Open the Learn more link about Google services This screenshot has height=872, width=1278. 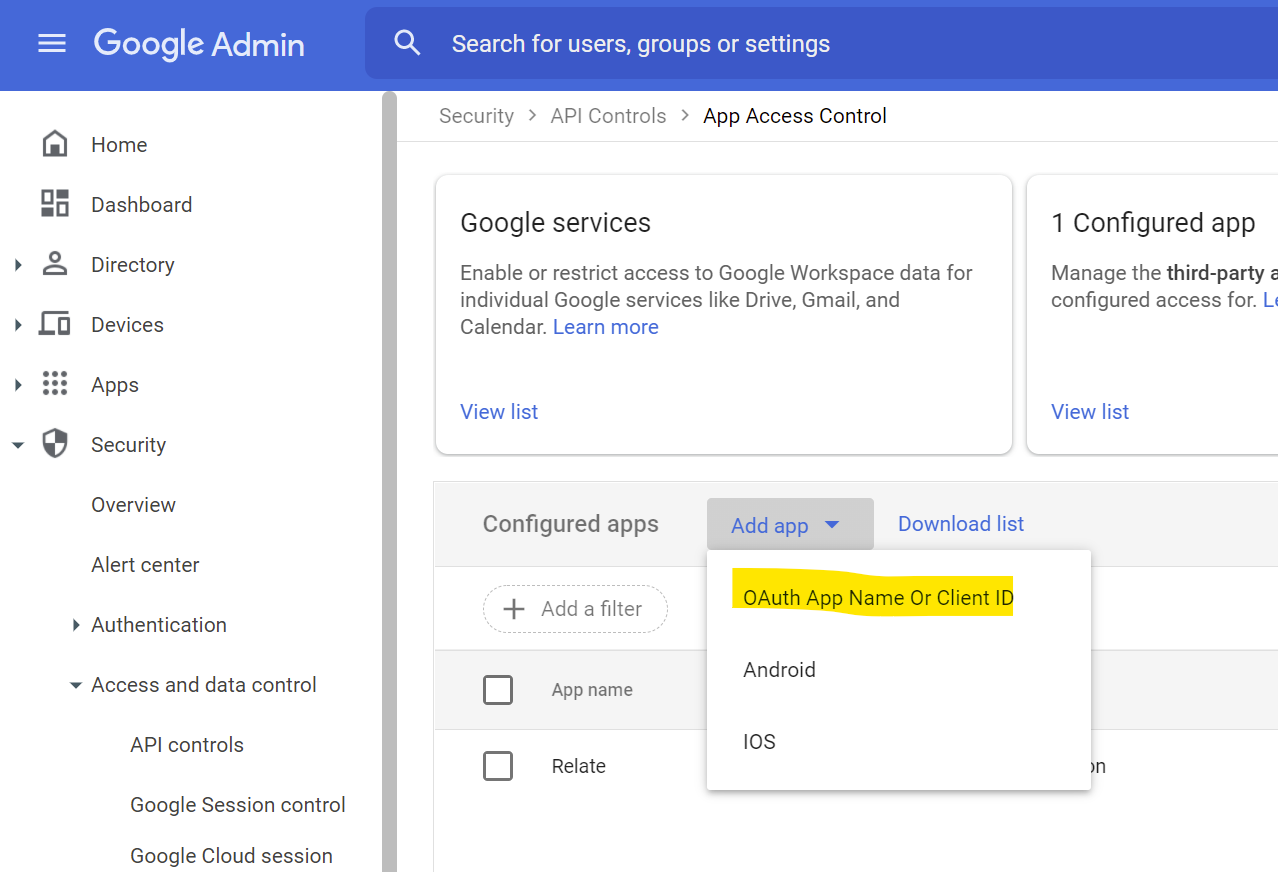605,326
